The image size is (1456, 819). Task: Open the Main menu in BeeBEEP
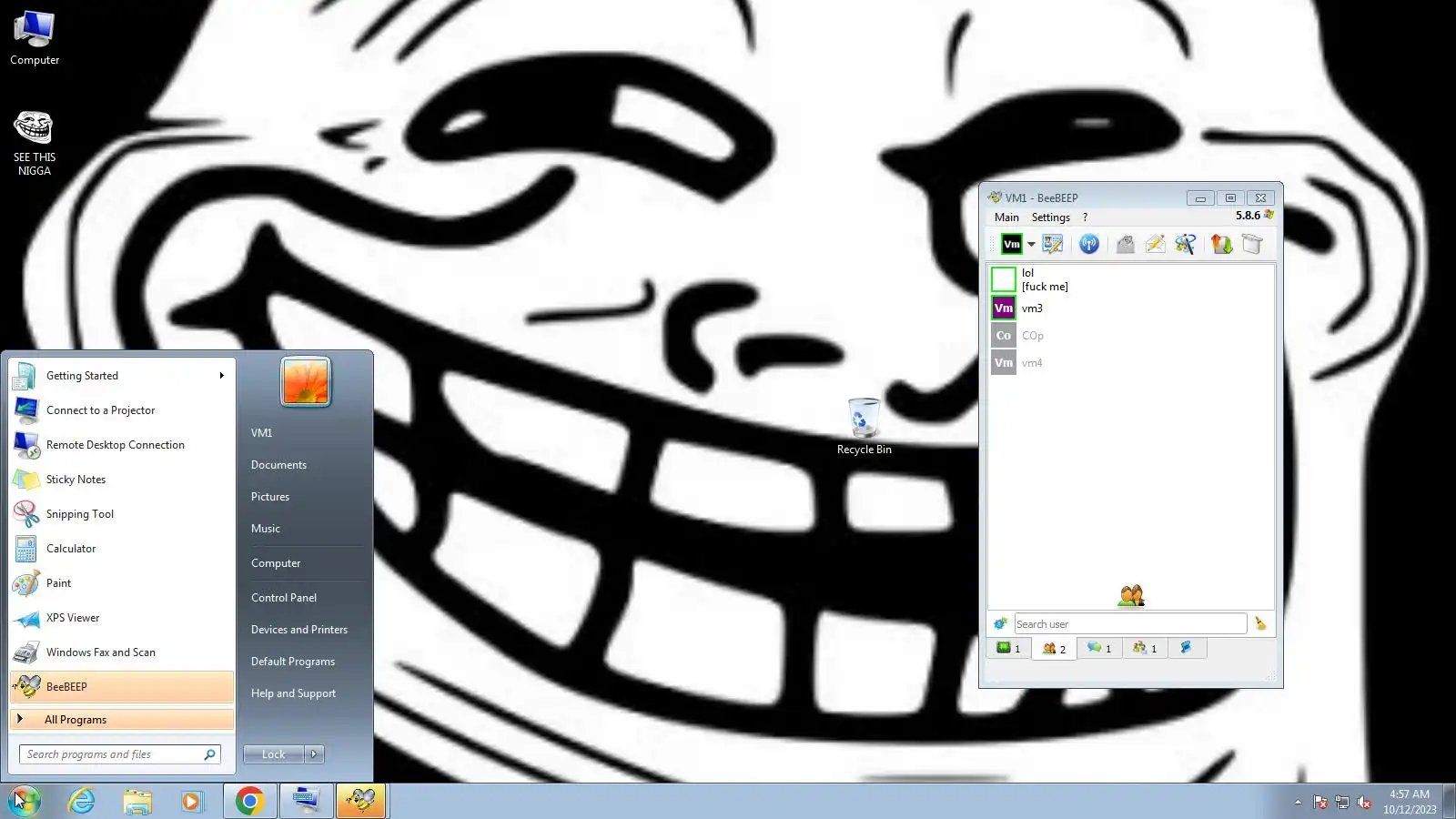tap(1006, 217)
